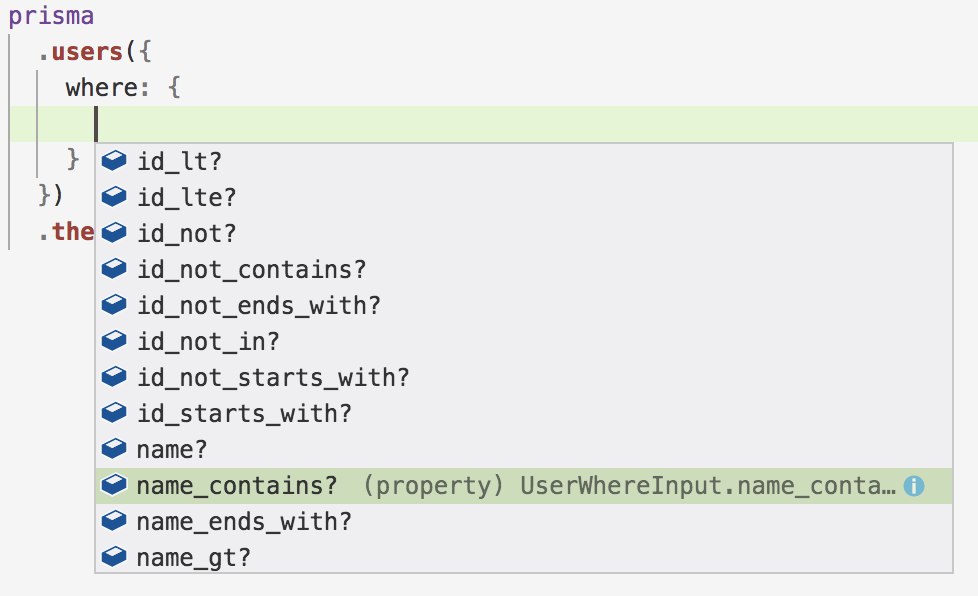
Task: Click in the highlighted empty editor line
Action: [x=500, y=124]
